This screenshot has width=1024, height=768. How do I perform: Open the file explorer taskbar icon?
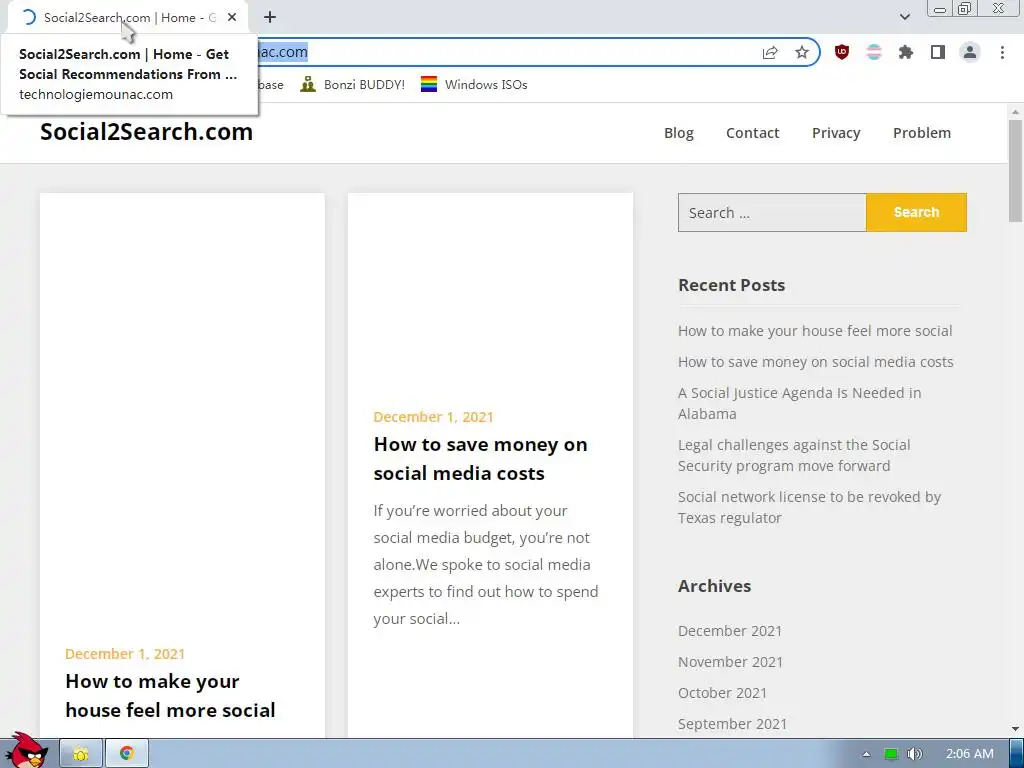81,754
